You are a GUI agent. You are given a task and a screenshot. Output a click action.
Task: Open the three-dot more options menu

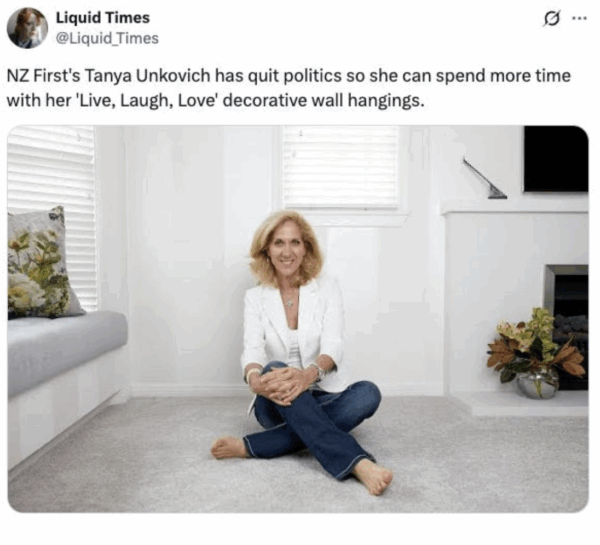pos(579,18)
